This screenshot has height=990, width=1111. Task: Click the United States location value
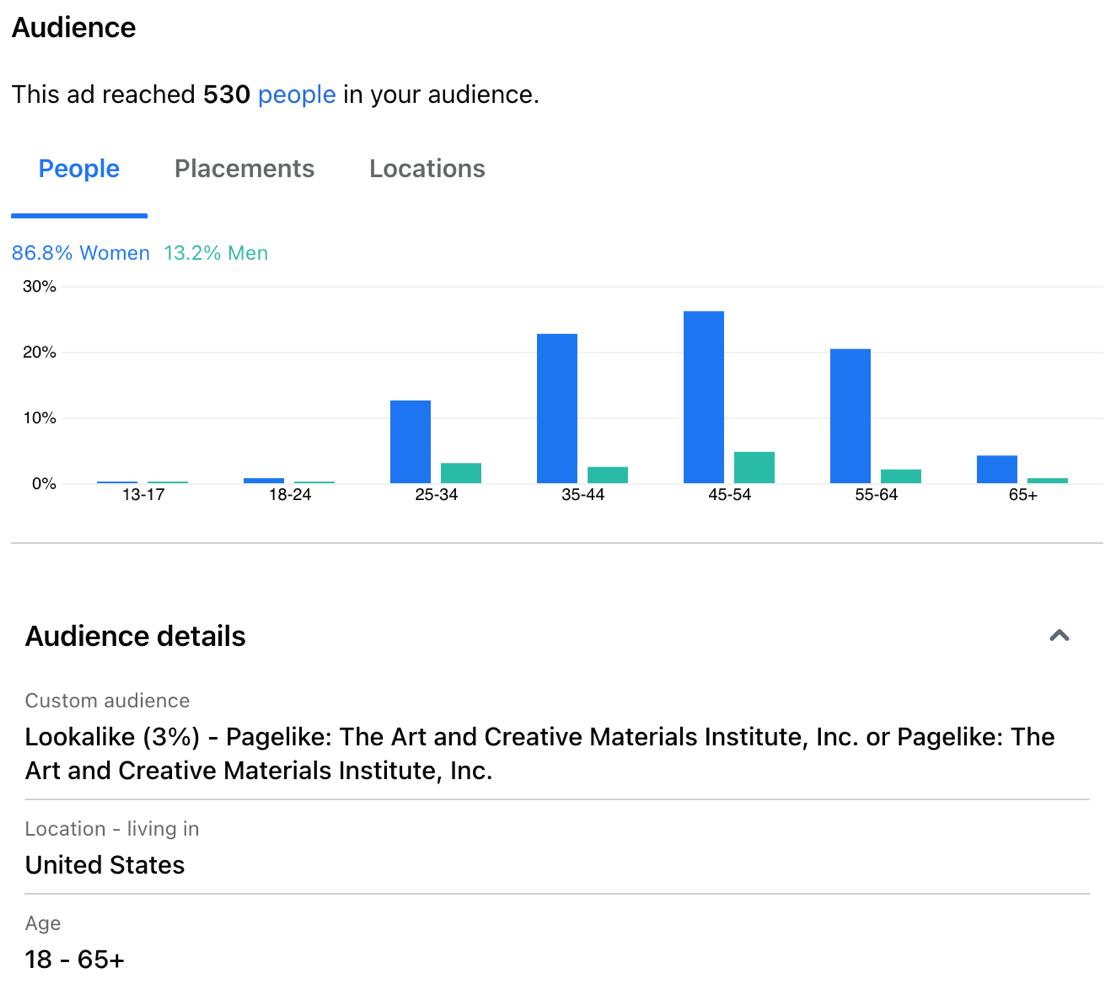(105, 865)
